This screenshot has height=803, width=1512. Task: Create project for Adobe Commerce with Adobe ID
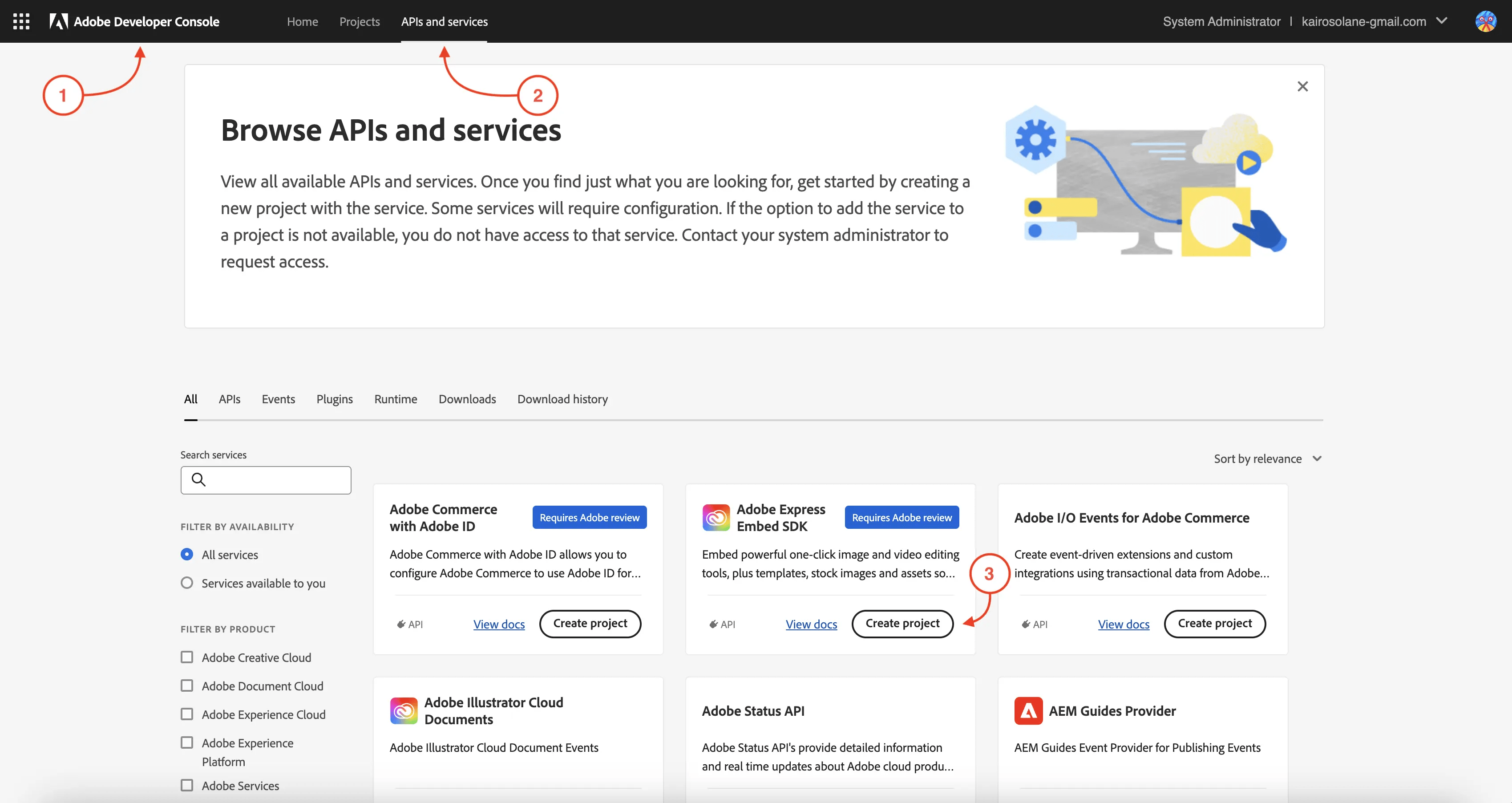[x=590, y=623]
